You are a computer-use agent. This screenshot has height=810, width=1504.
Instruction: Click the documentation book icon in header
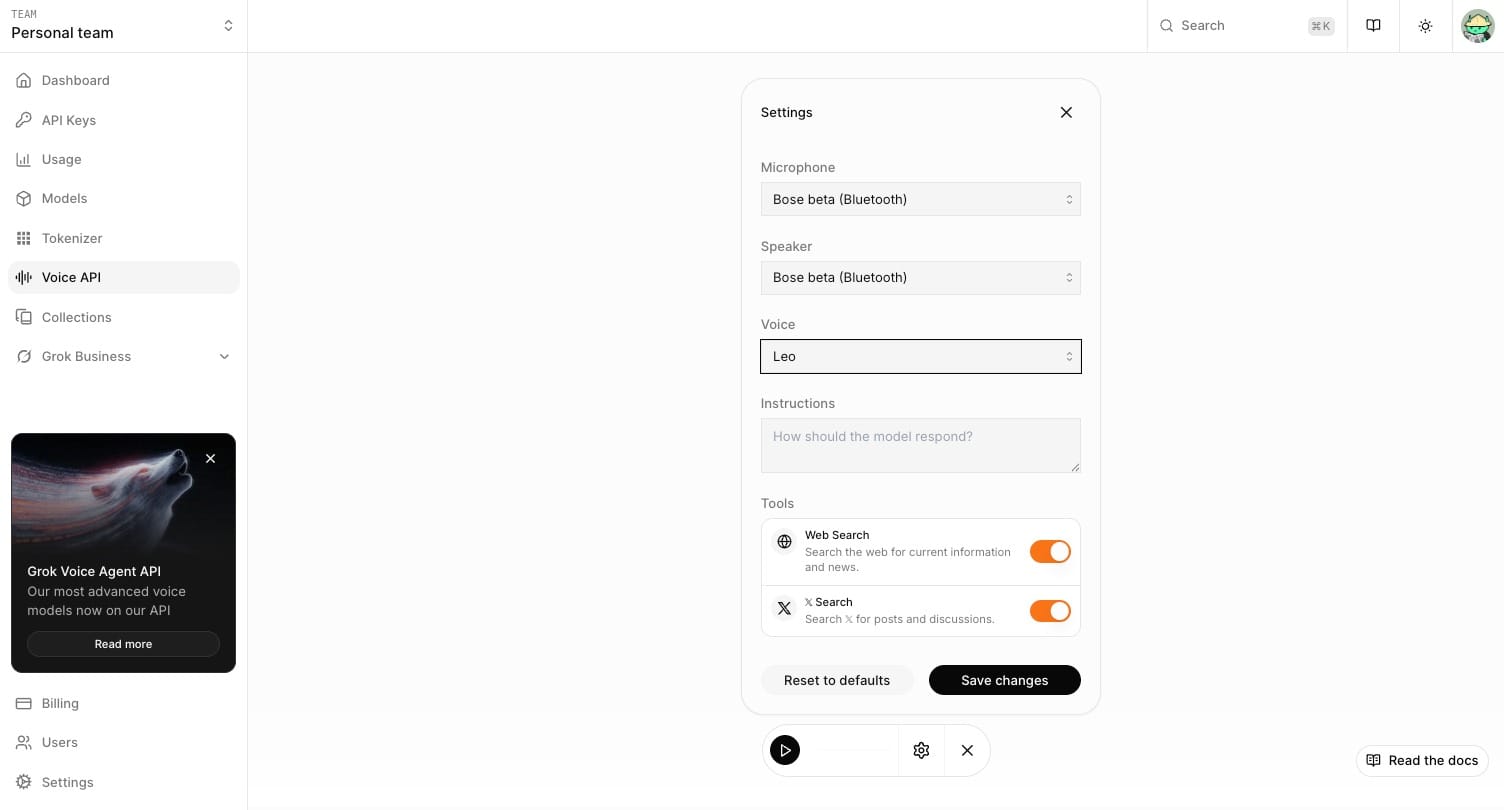1373,26
